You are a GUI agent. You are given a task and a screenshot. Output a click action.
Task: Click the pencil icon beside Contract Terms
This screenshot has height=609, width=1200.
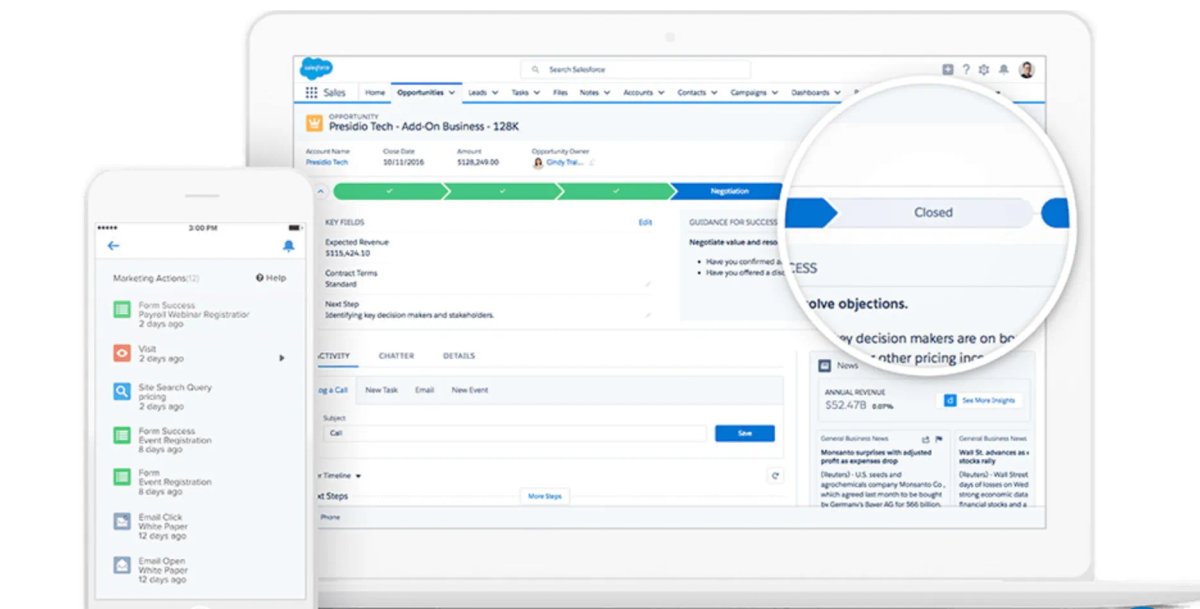coord(647,284)
